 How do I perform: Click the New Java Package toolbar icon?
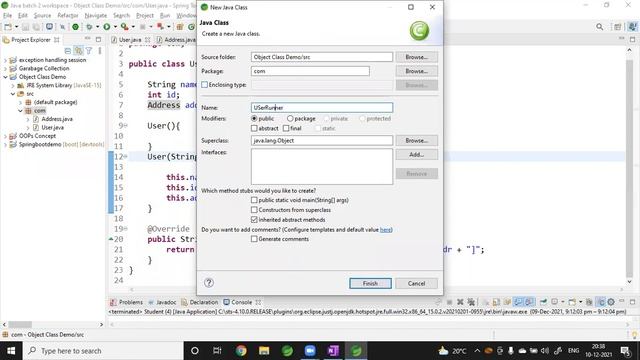tap(180, 27)
